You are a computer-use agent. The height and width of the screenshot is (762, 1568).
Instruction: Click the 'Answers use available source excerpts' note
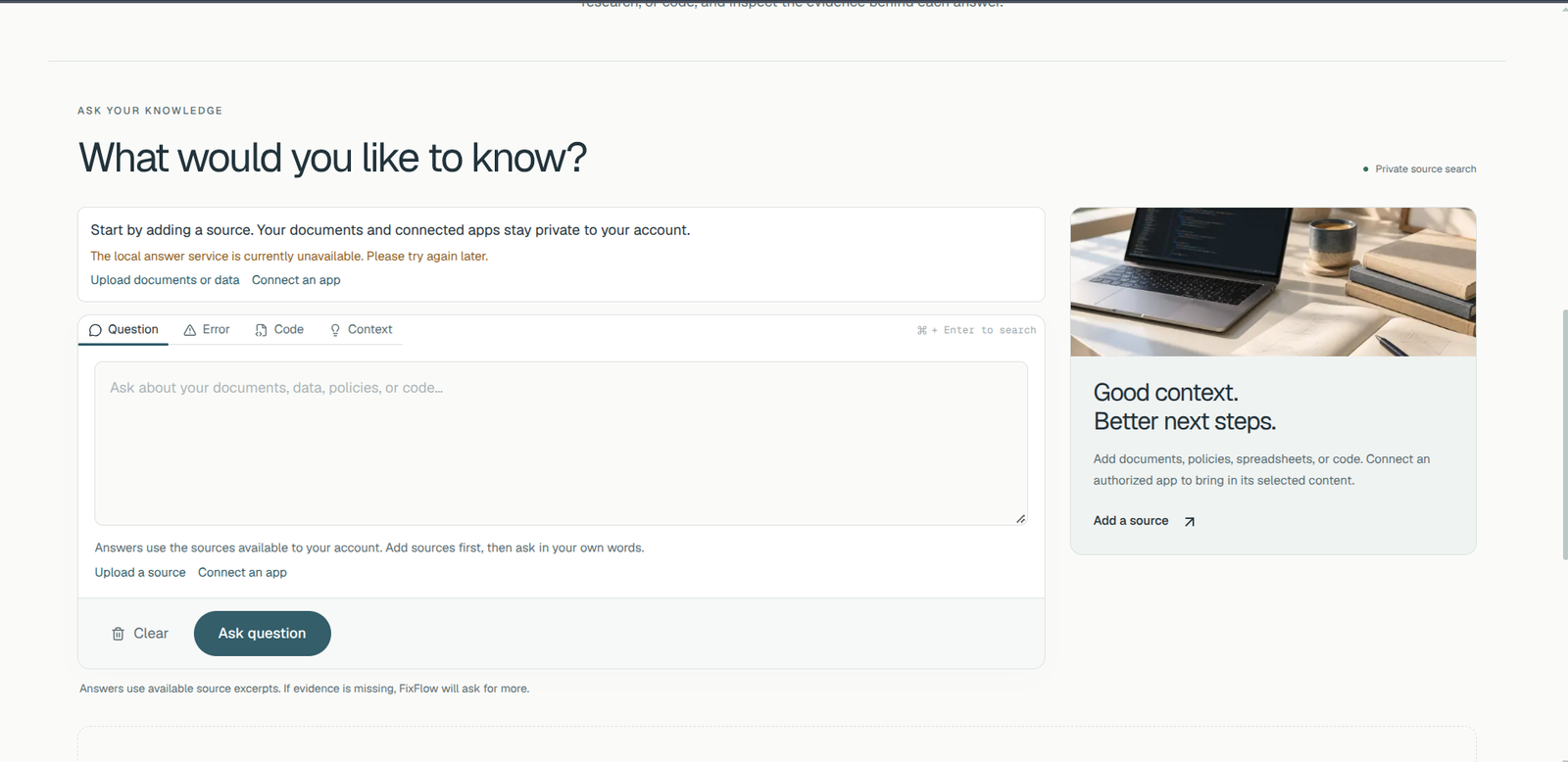(304, 690)
